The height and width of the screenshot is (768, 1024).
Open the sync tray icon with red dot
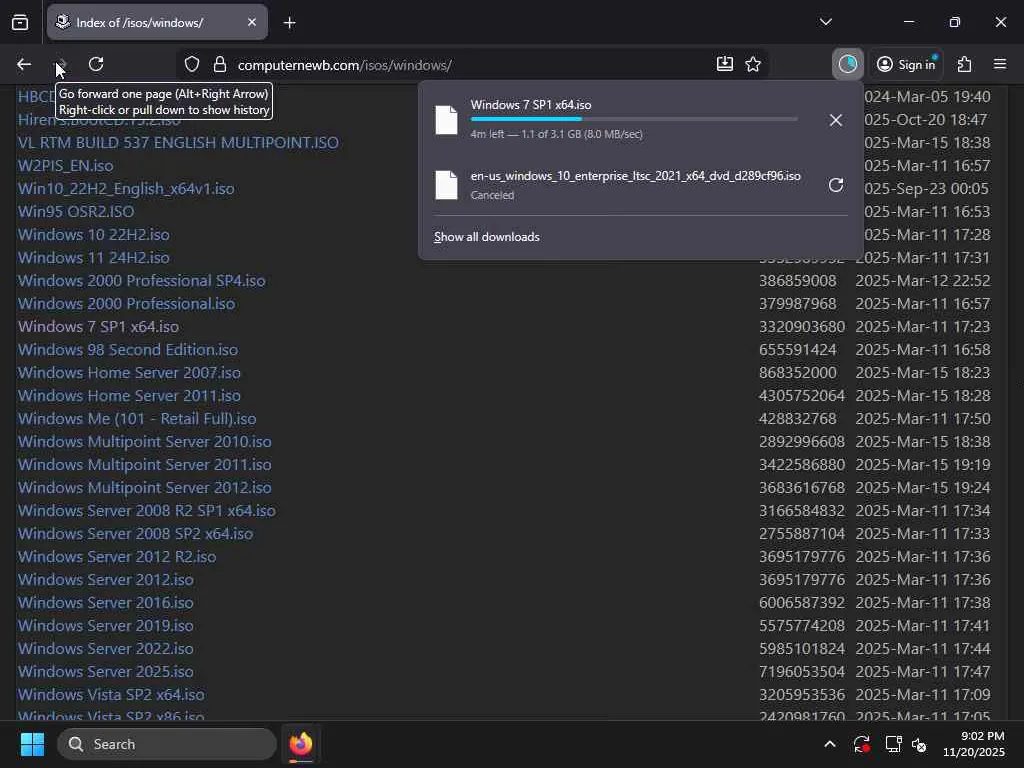(861, 744)
